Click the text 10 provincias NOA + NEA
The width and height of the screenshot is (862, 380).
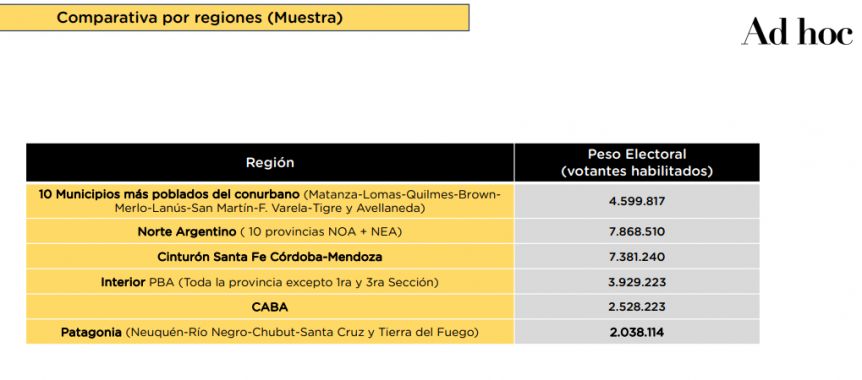click(x=323, y=232)
